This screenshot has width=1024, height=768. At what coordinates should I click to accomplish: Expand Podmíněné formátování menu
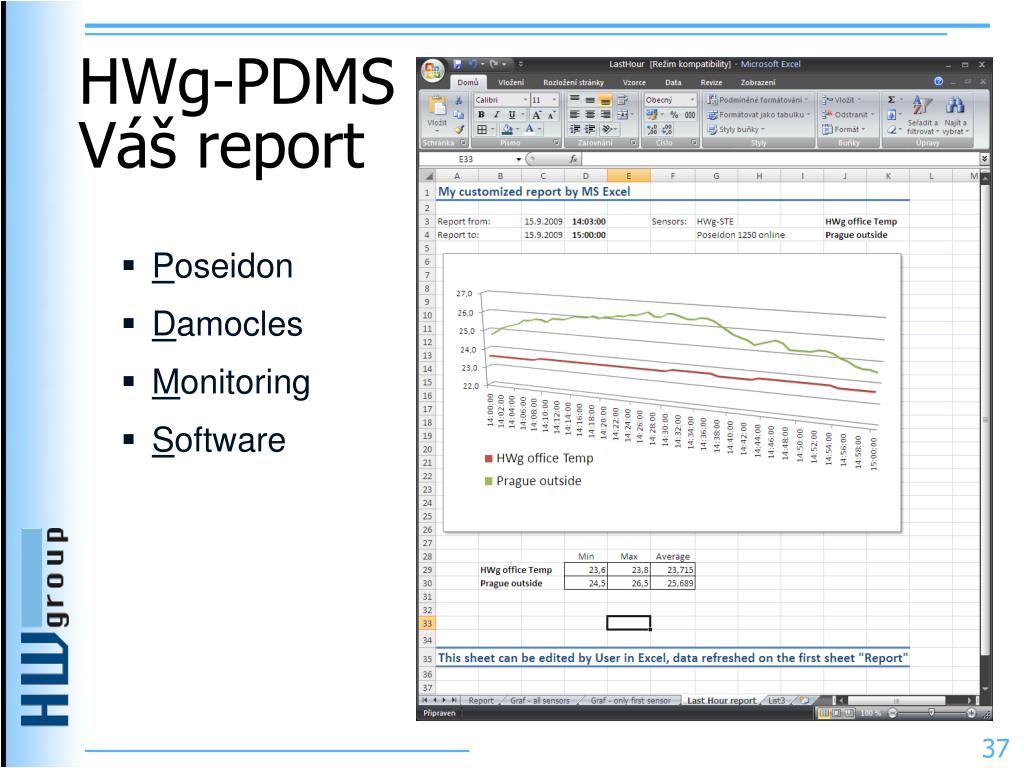758,100
